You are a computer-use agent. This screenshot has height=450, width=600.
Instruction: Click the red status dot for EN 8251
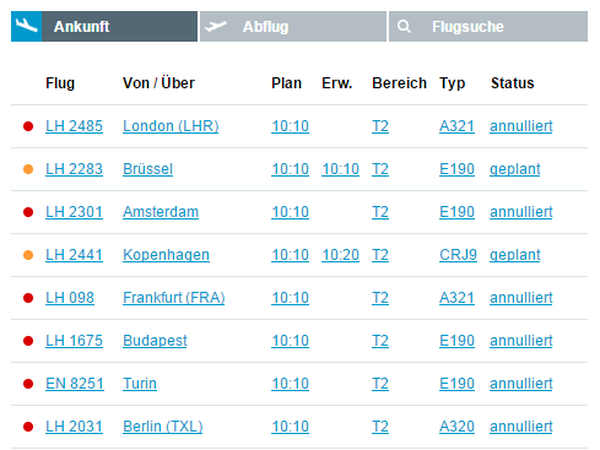pyautogui.click(x=28, y=383)
